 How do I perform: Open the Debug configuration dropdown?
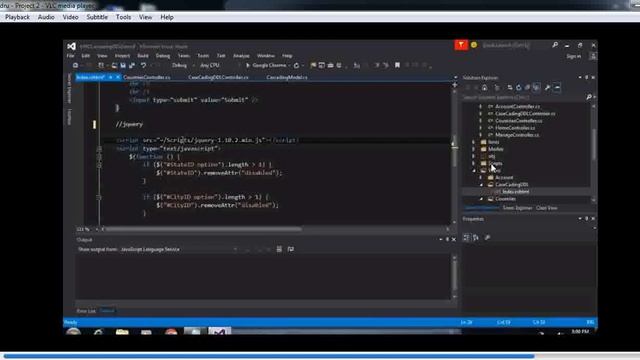182,65
